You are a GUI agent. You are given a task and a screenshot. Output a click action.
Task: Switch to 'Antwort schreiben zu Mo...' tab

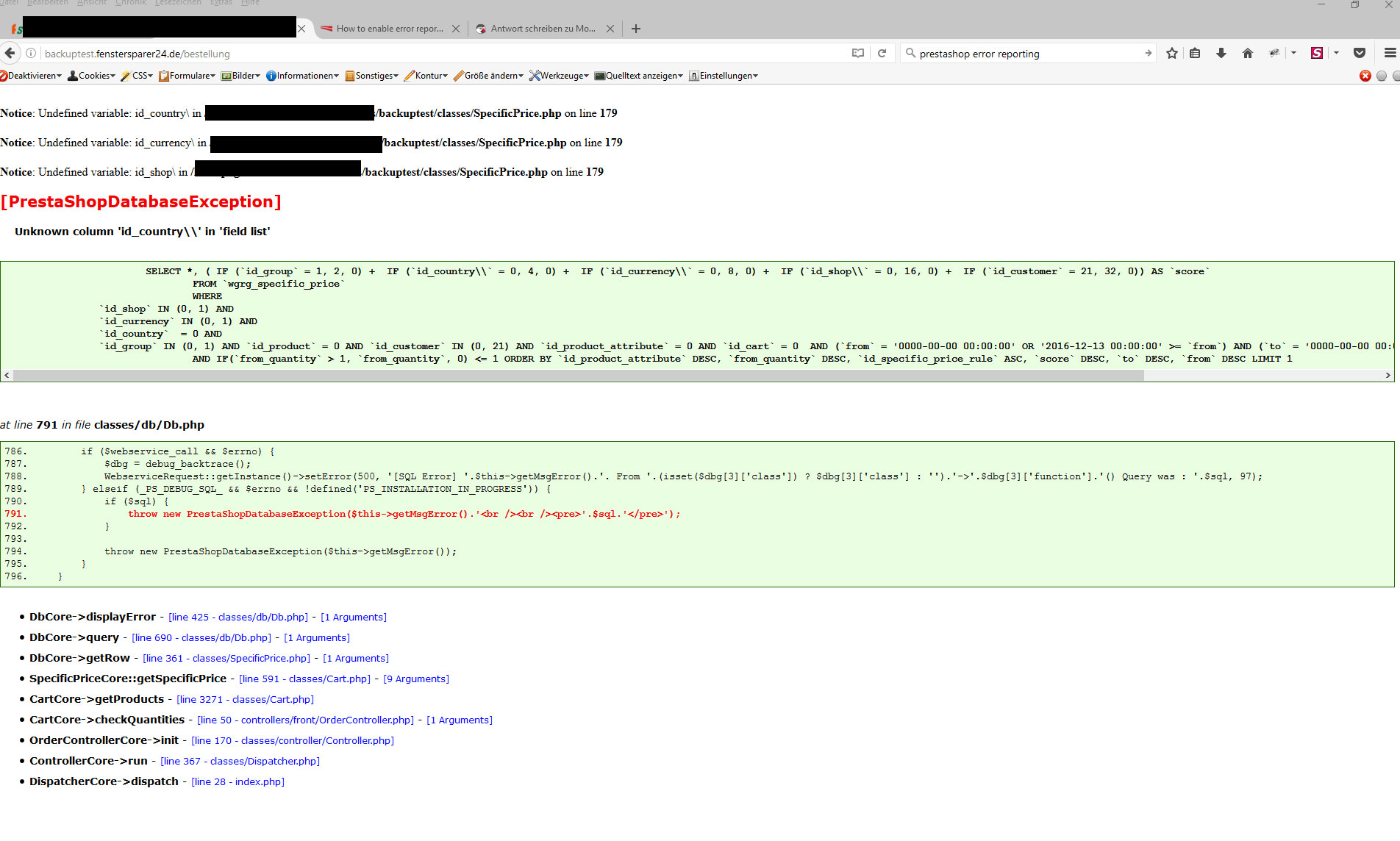[543, 29]
